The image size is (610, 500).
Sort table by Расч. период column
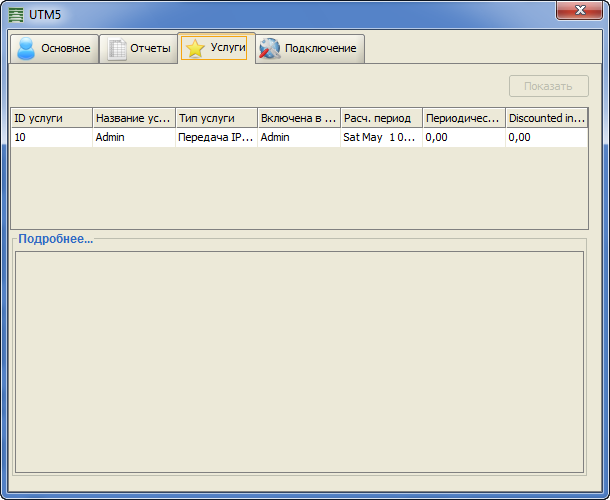(x=380, y=118)
